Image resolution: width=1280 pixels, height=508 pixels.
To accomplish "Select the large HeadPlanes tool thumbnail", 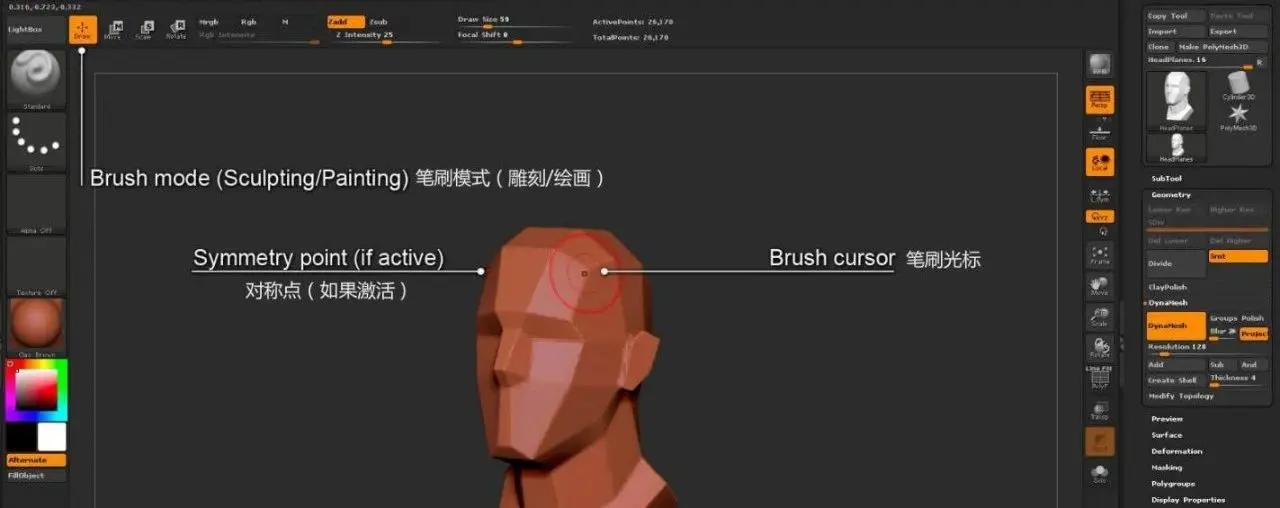I will point(1176,103).
